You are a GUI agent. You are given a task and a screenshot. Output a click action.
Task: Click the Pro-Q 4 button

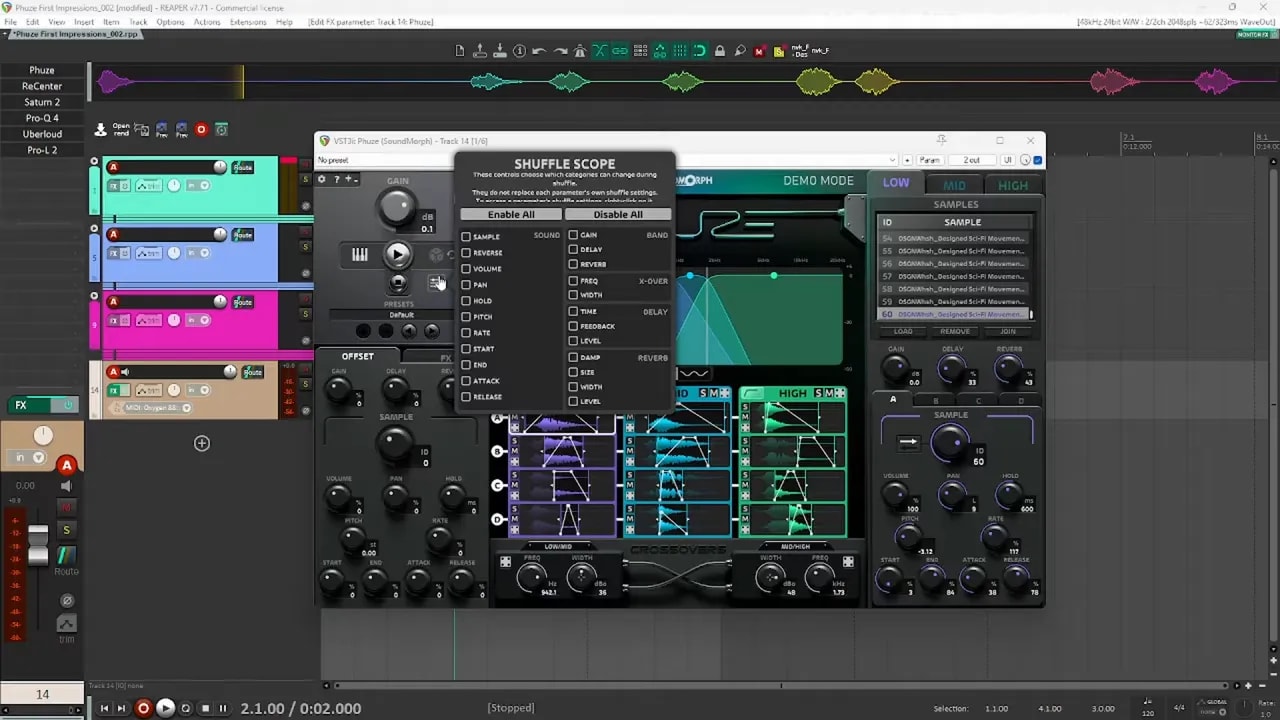42,118
